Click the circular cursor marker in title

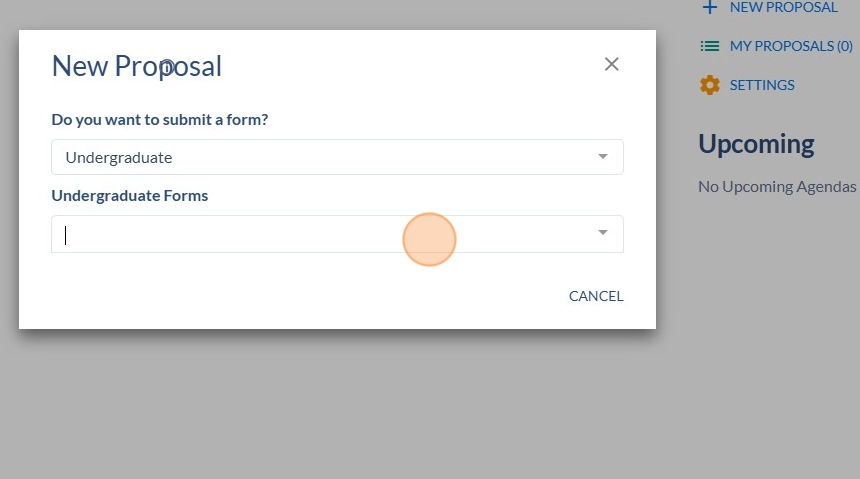click(x=167, y=67)
